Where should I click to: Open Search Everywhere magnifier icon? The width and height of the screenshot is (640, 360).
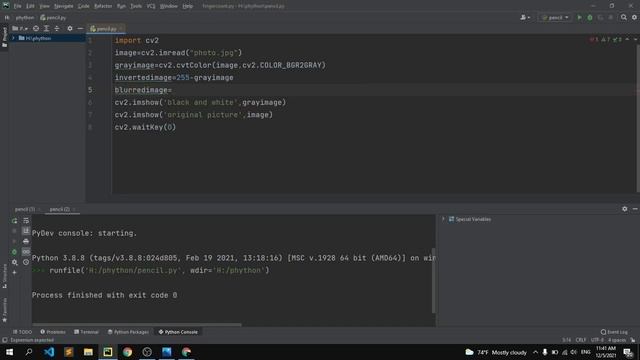pos(624,18)
